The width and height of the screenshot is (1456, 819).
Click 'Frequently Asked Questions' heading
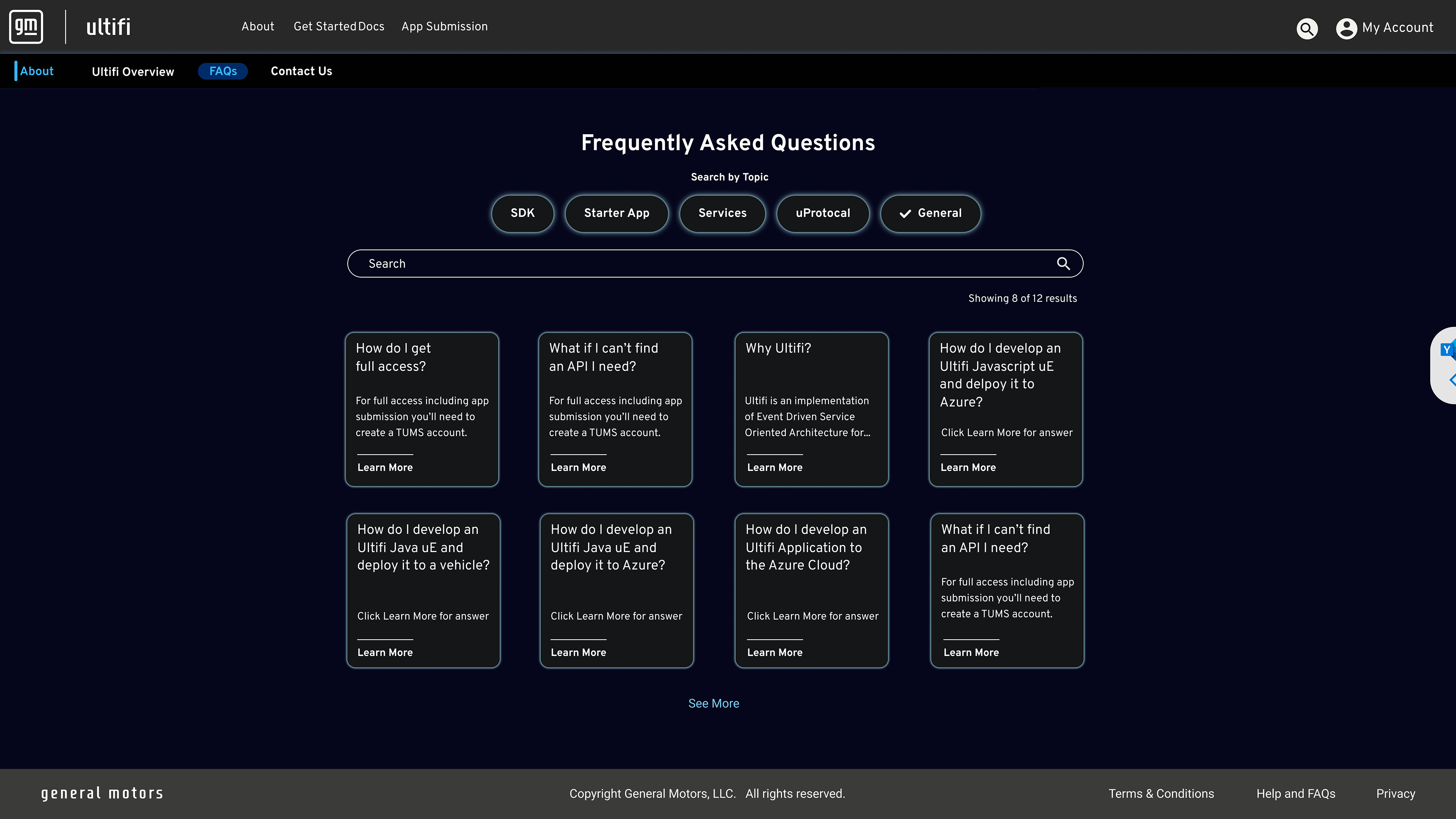coord(728,143)
